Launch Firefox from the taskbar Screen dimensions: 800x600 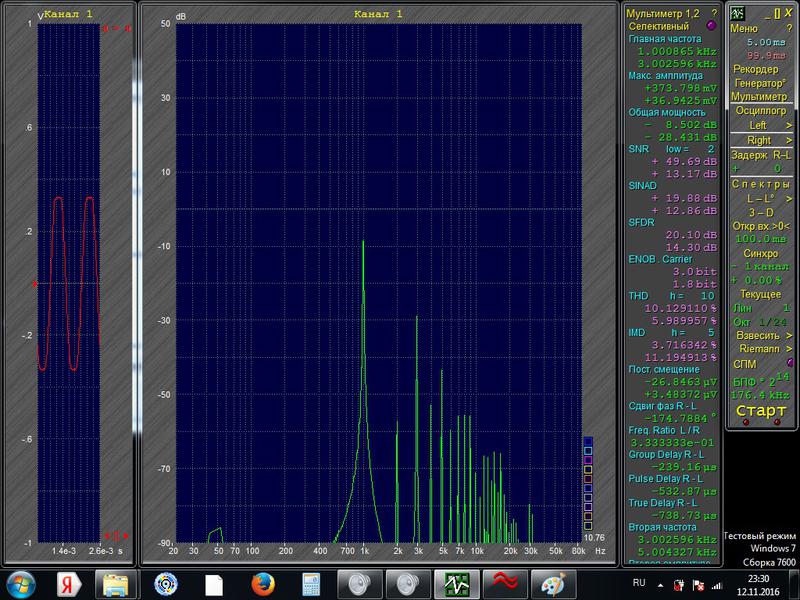click(263, 584)
